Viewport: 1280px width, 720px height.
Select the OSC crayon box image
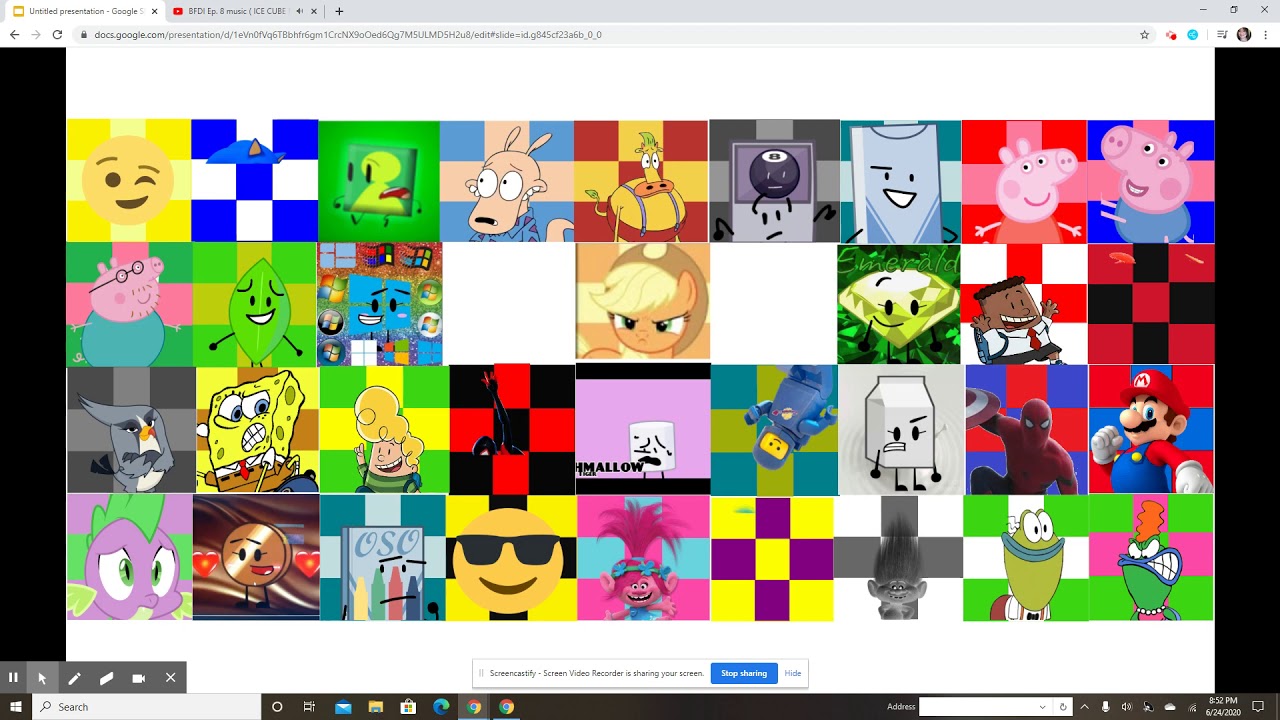(x=383, y=558)
